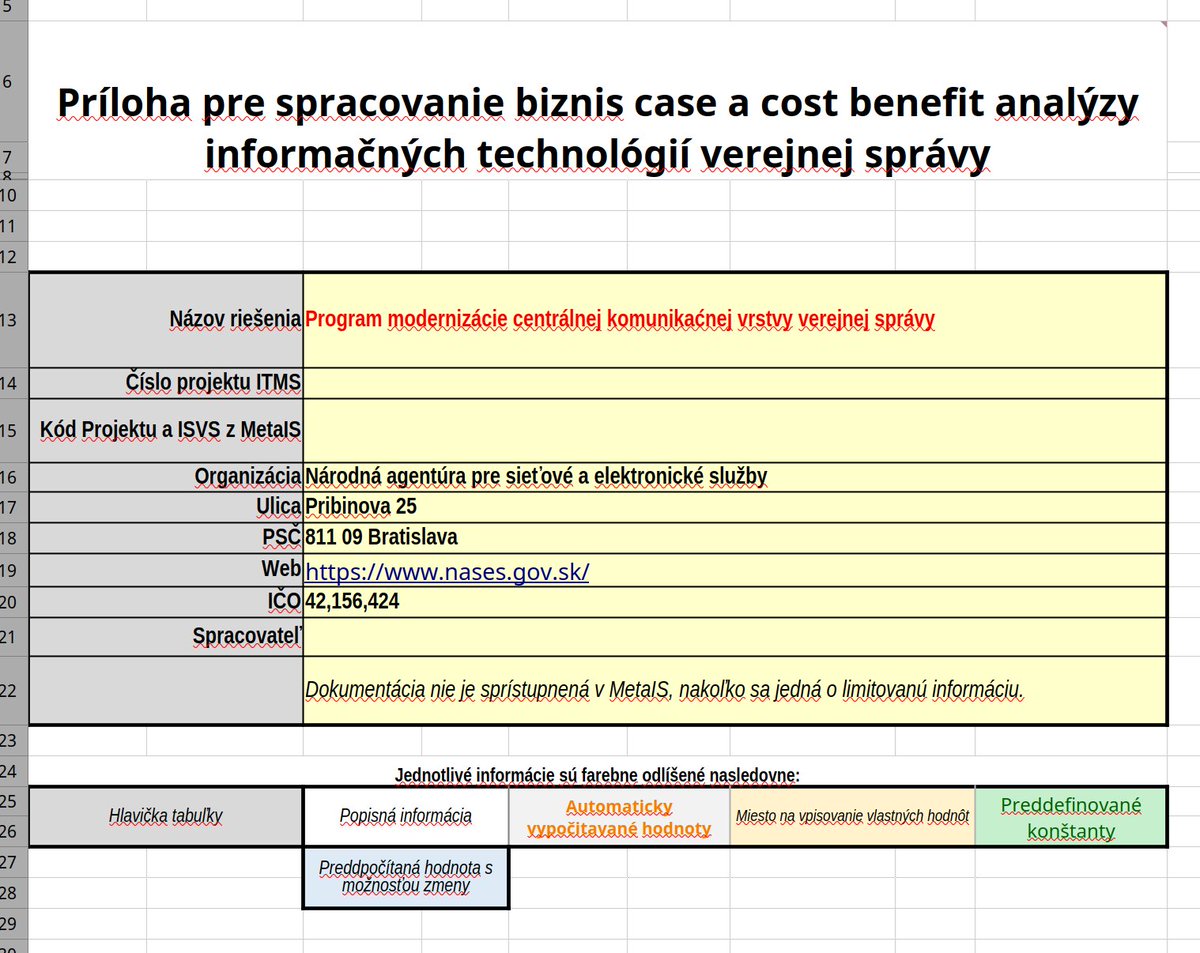Click the 'Spracovateľ' label cell
Viewport: 1200px width, 953px height.
click(x=166, y=637)
